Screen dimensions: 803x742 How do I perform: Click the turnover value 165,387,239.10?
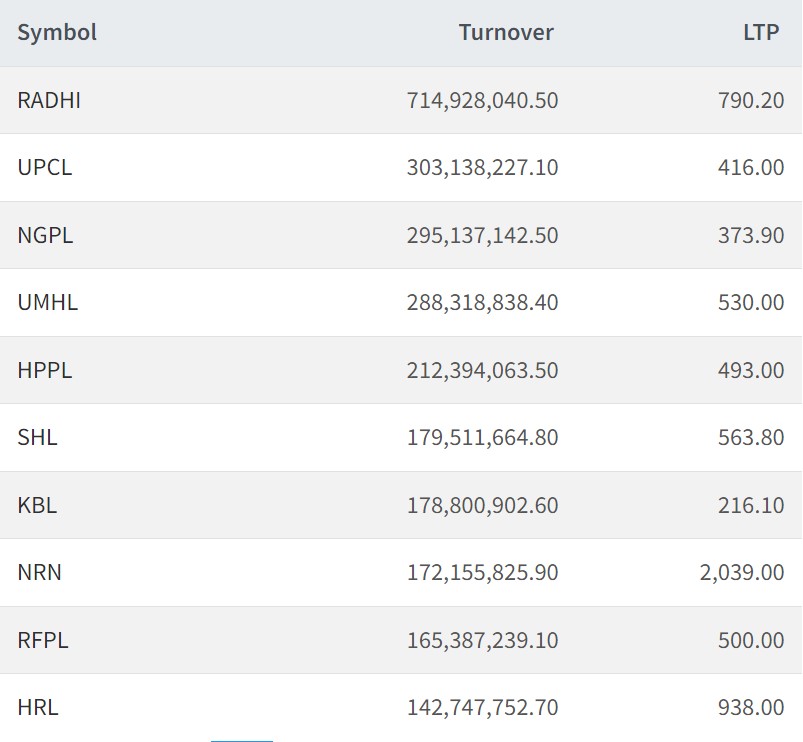coord(482,640)
